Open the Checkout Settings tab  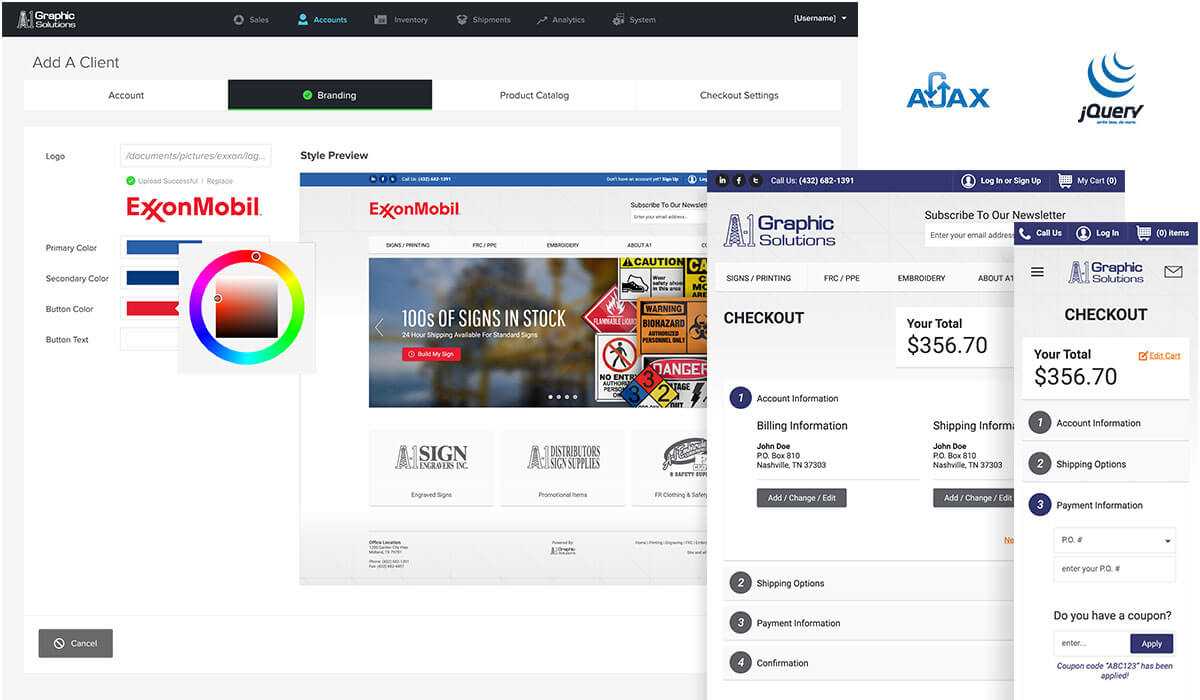click(739, 95)
